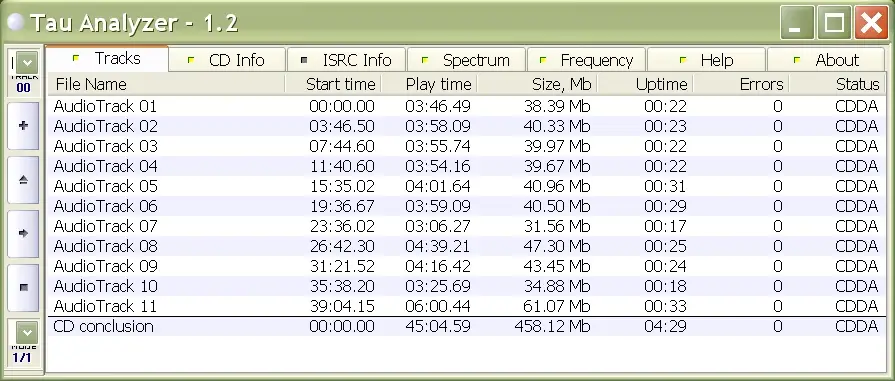
Task: Maximize the Tau Analyzer window
Action: 834,23
